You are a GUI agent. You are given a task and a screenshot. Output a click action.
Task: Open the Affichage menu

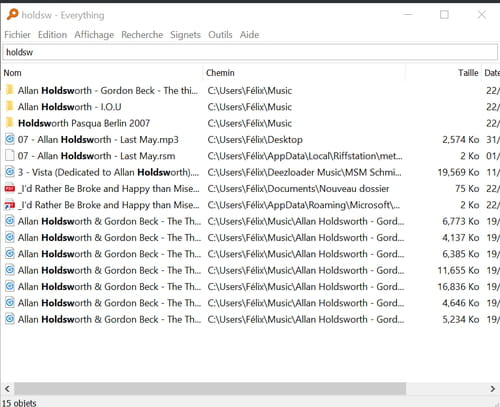[94, 35]
